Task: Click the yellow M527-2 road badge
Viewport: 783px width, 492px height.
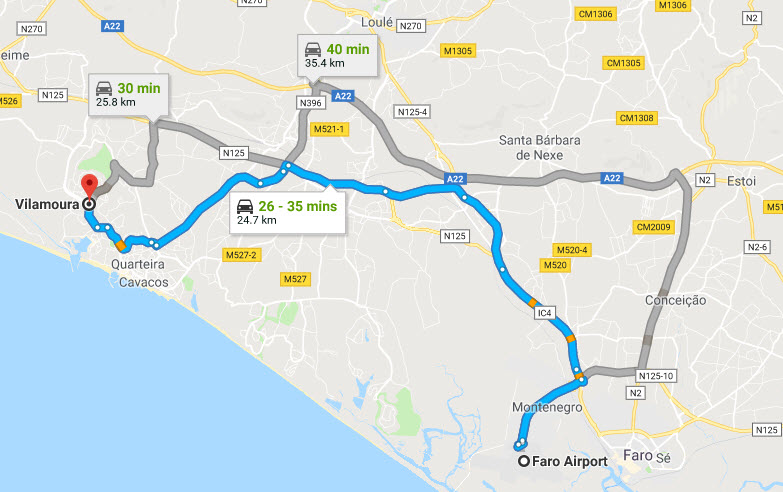Action: pyautogui.click(x=241, y=255)
